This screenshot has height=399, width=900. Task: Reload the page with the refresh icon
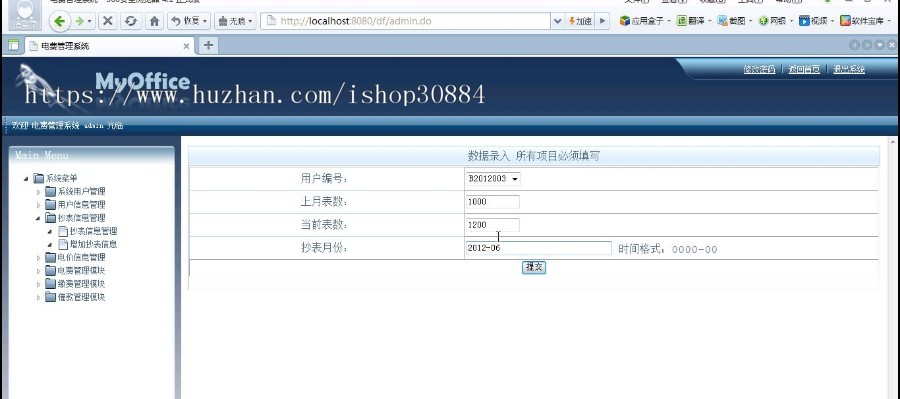tap(130, 21)
